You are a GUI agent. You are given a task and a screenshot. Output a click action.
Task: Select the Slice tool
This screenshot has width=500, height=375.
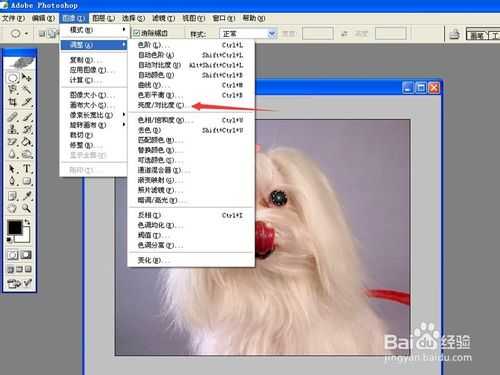click(27, 102)
